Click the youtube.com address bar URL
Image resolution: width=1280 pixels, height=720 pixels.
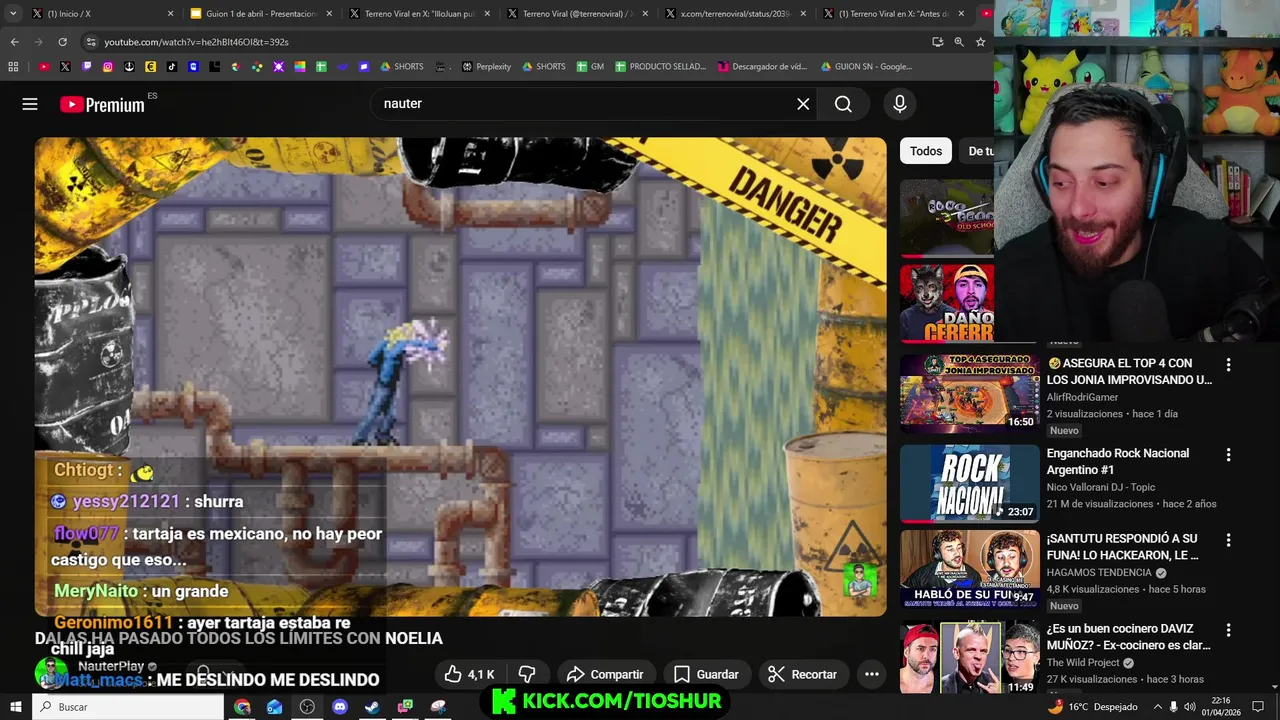tap(196, 42)
